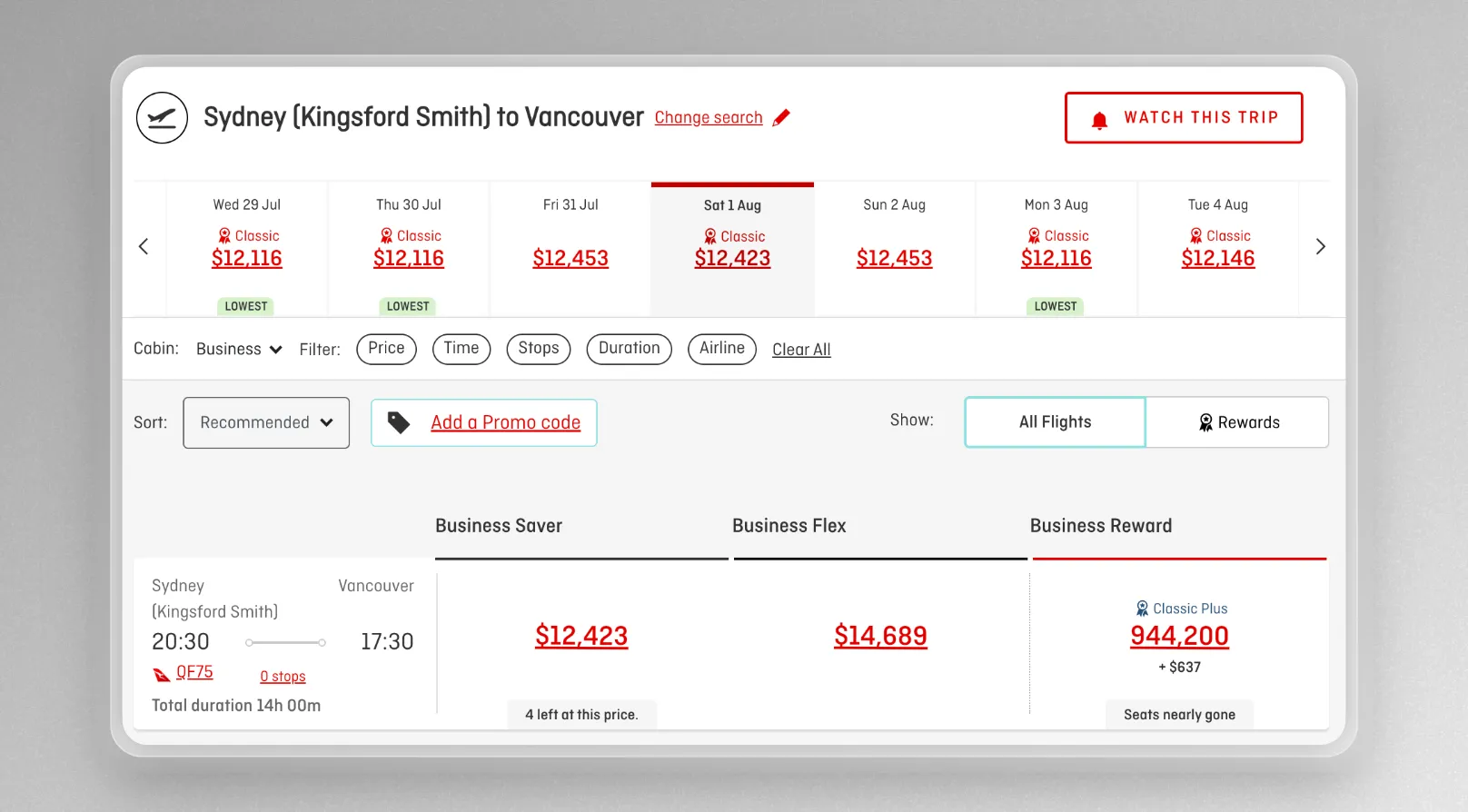Image resolution: width=1468 pixels, height=812 pixels.
Task: Click the airplane departure icon beside the route title
Action: 162,118
